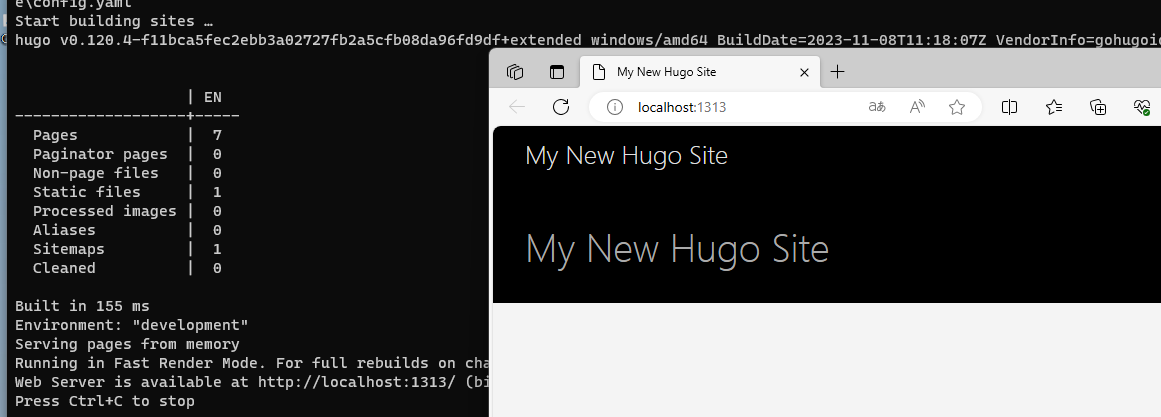Image resolution: width=1161 pixels, height=417 pixels.
Task: Add this page to favorites
Action: click(x=957, y=107)
